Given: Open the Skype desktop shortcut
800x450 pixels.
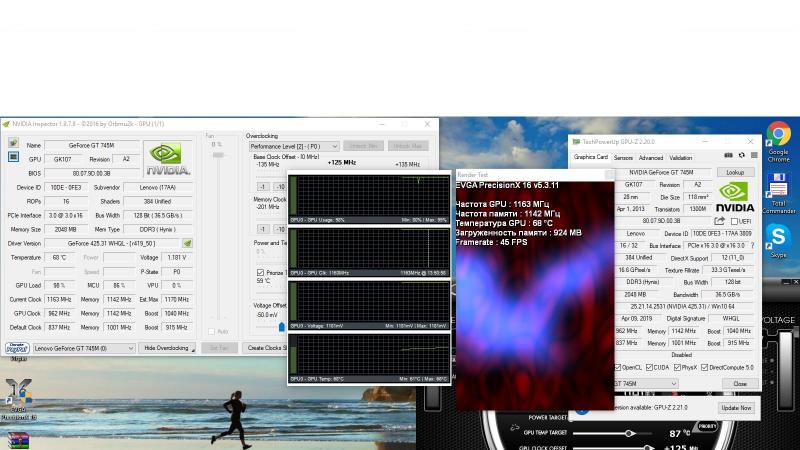Looking at the screenshot, I should (779, 241).
